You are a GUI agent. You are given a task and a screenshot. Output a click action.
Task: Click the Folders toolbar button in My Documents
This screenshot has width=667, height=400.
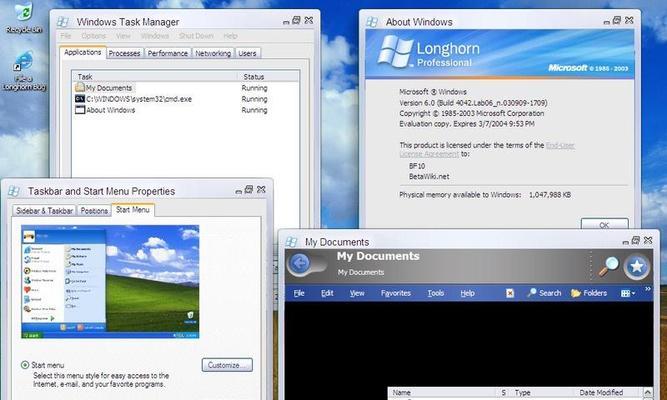pos(589,293)
